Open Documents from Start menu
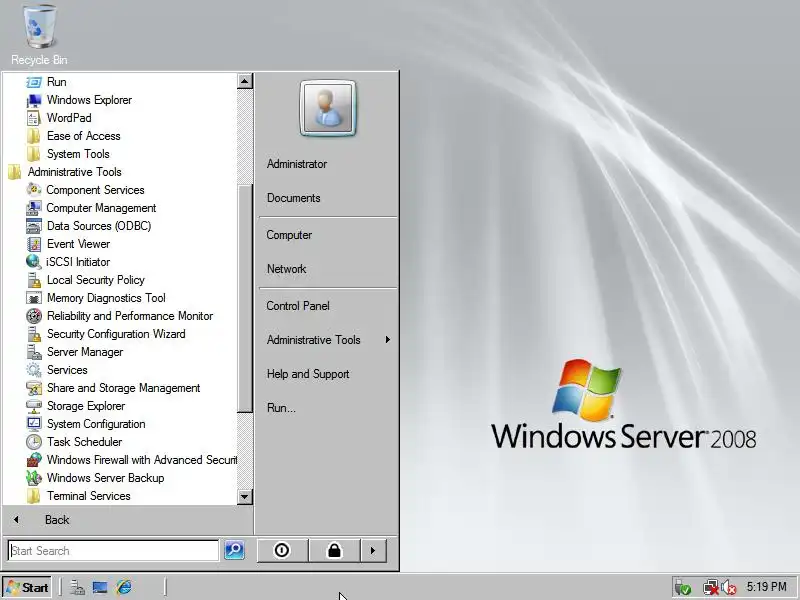This screenshot has height=600, width=800. 293,198
